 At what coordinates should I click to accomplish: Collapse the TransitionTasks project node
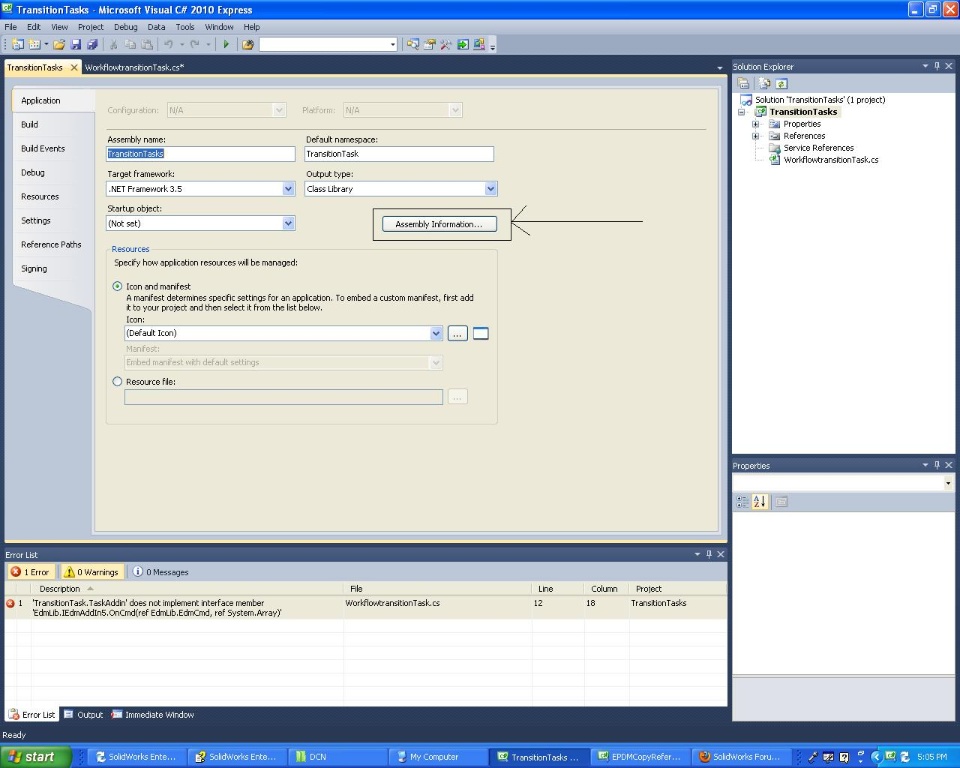pyautogui.click(x=741, y=112)
